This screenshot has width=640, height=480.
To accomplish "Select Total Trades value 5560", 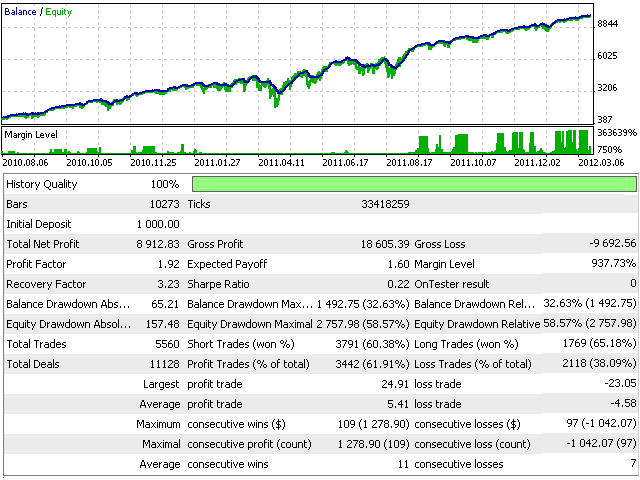I will pyautogui.click(x=167, y=344).
